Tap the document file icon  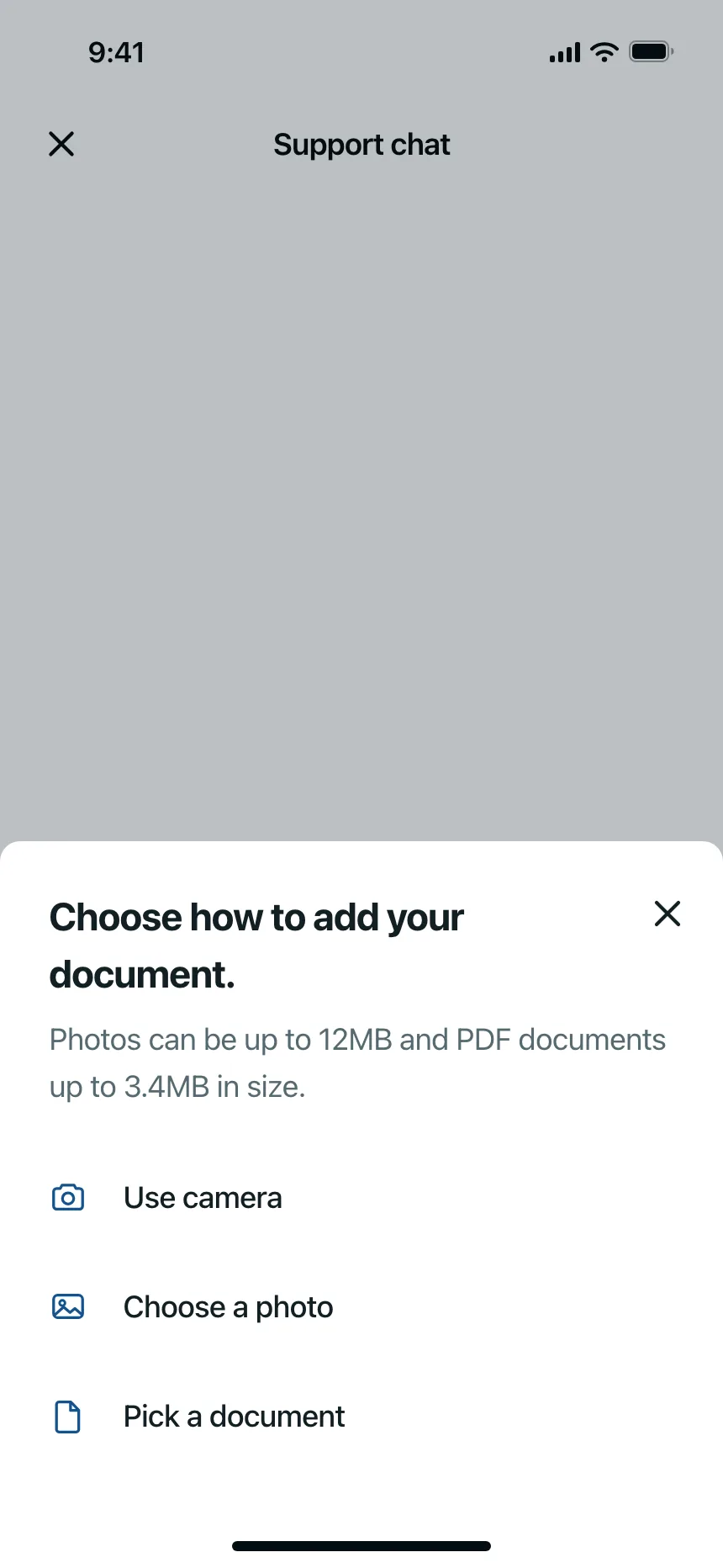(67, 1416)
